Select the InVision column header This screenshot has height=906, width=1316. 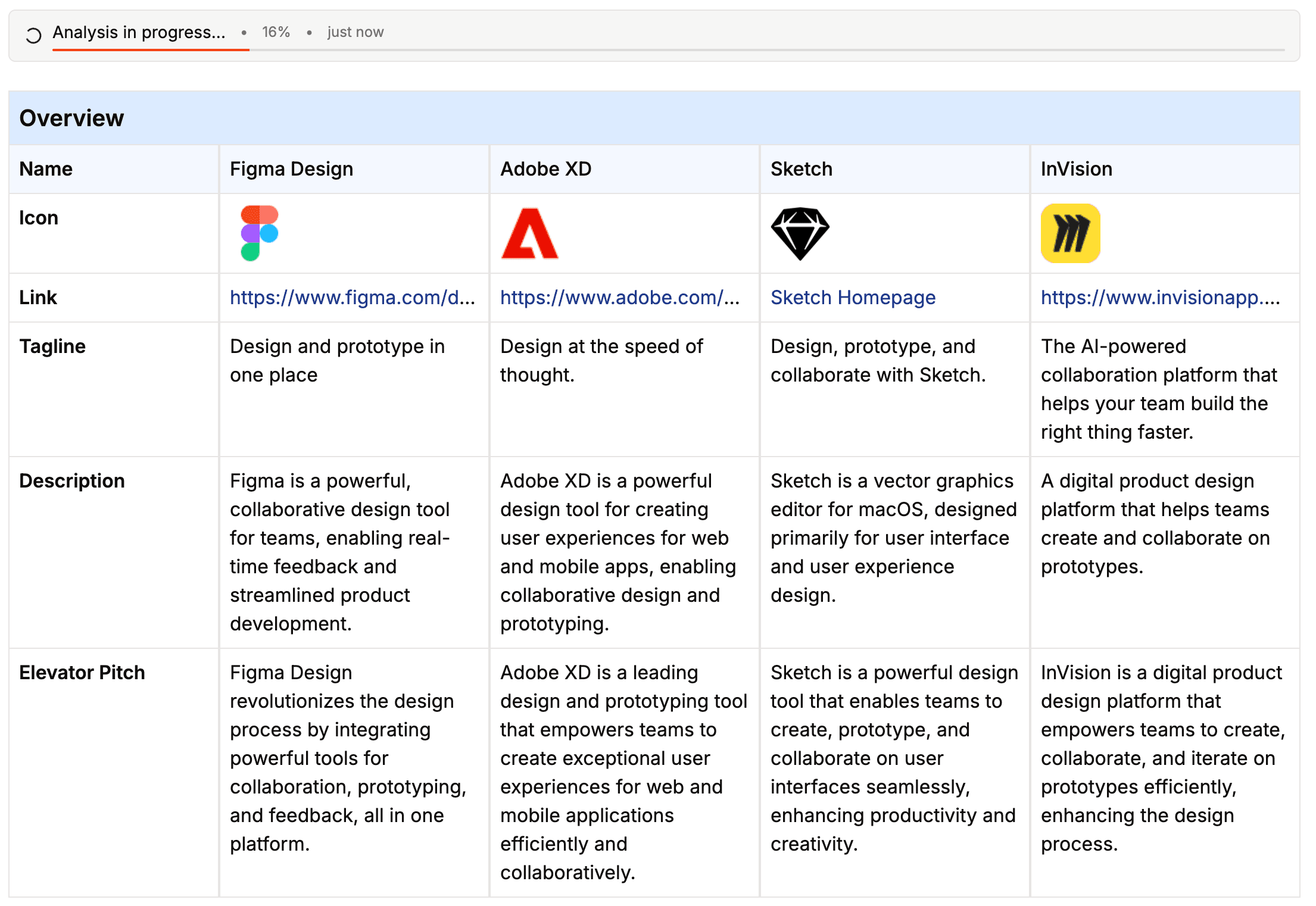coord(1076,169)
